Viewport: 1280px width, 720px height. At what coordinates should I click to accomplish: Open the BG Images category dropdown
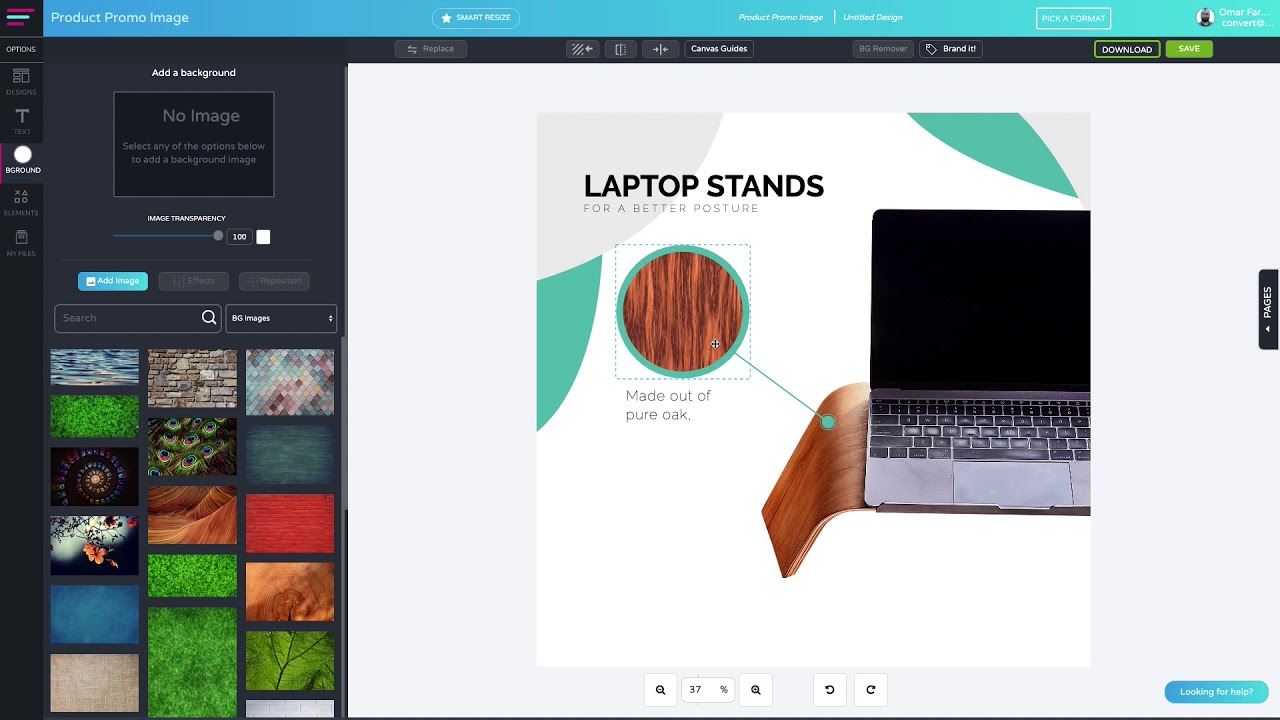[281, 318]
